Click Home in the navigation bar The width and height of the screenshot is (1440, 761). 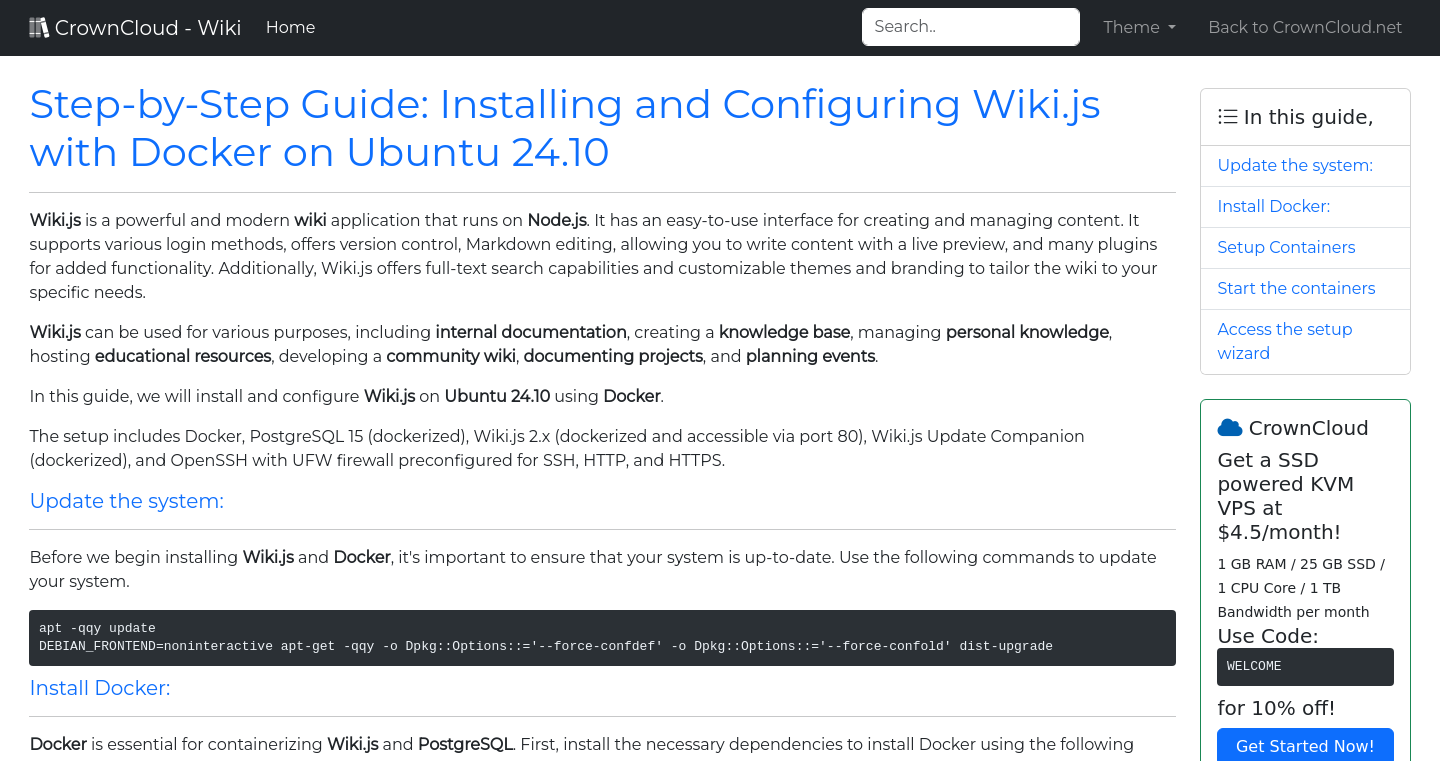(290, 27)
